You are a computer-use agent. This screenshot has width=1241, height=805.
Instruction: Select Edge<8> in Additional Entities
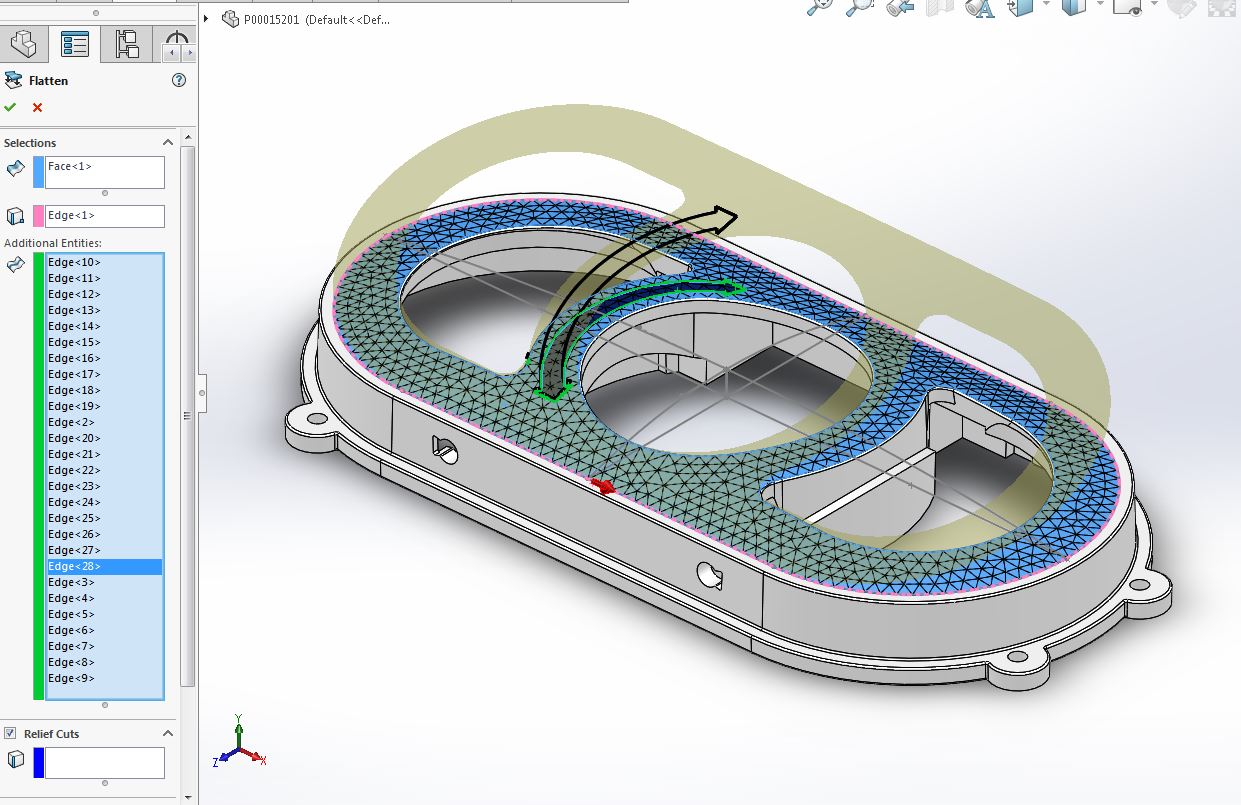coord(105,662)
